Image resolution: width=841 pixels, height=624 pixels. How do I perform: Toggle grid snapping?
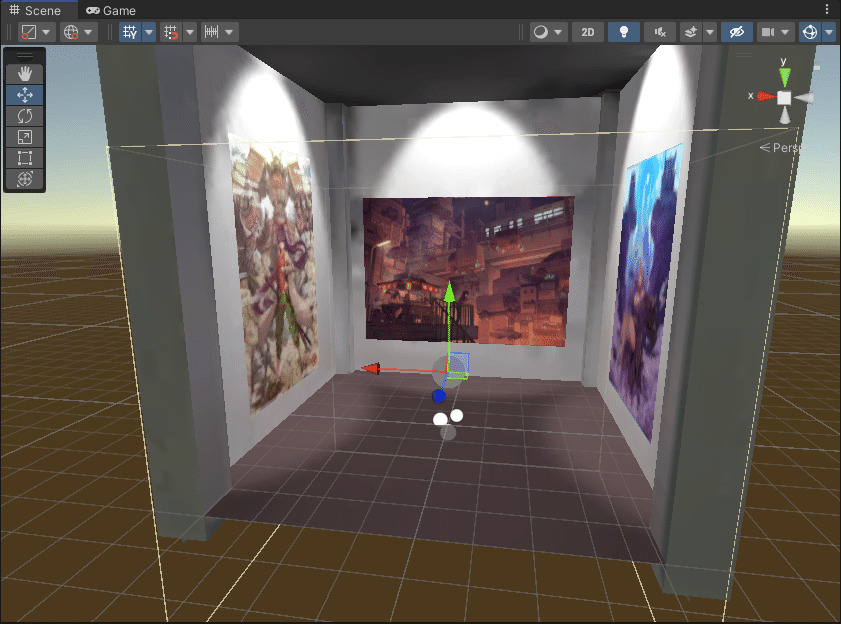[171, 32]
